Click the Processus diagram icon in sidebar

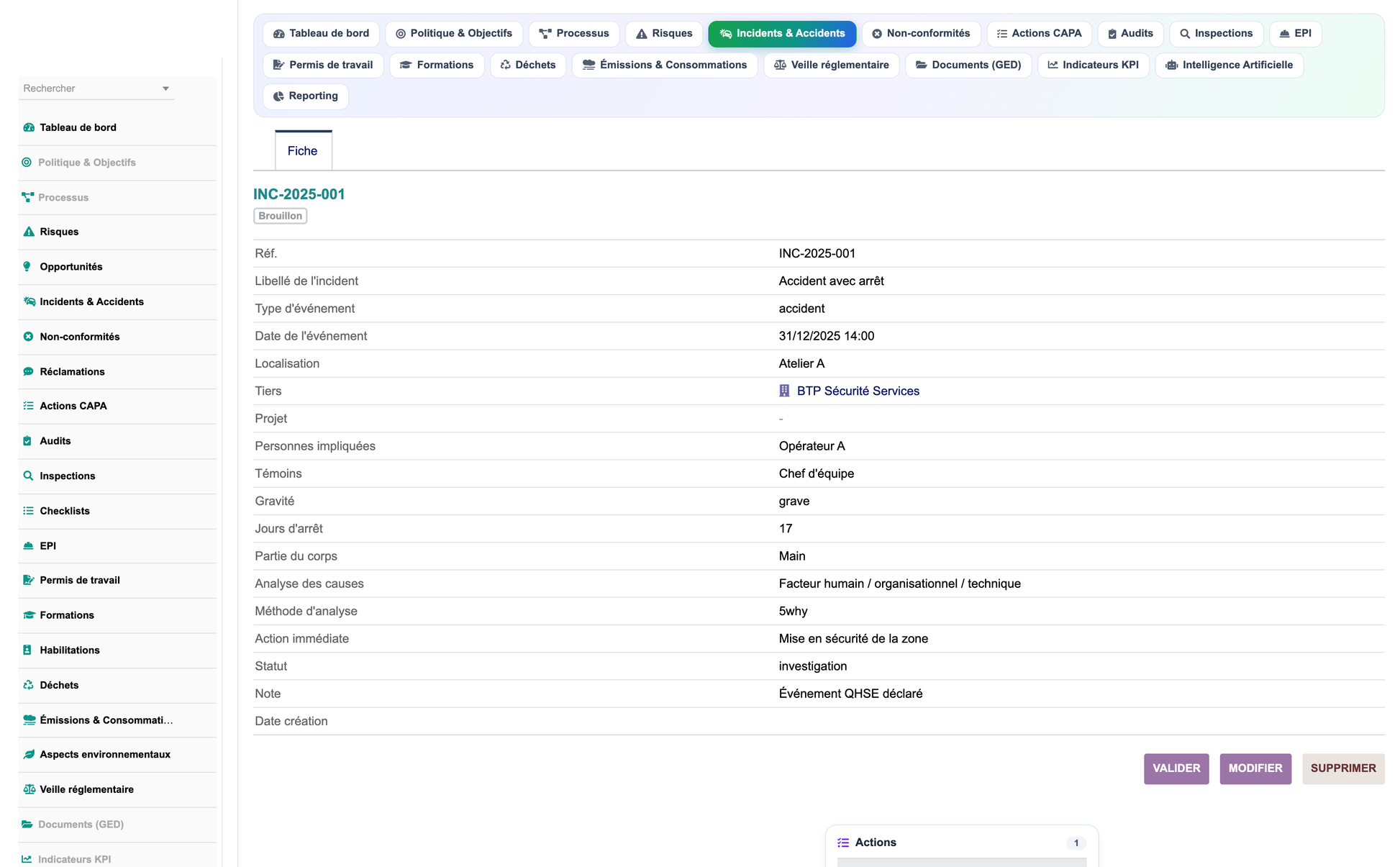click(x=27, y=197)
